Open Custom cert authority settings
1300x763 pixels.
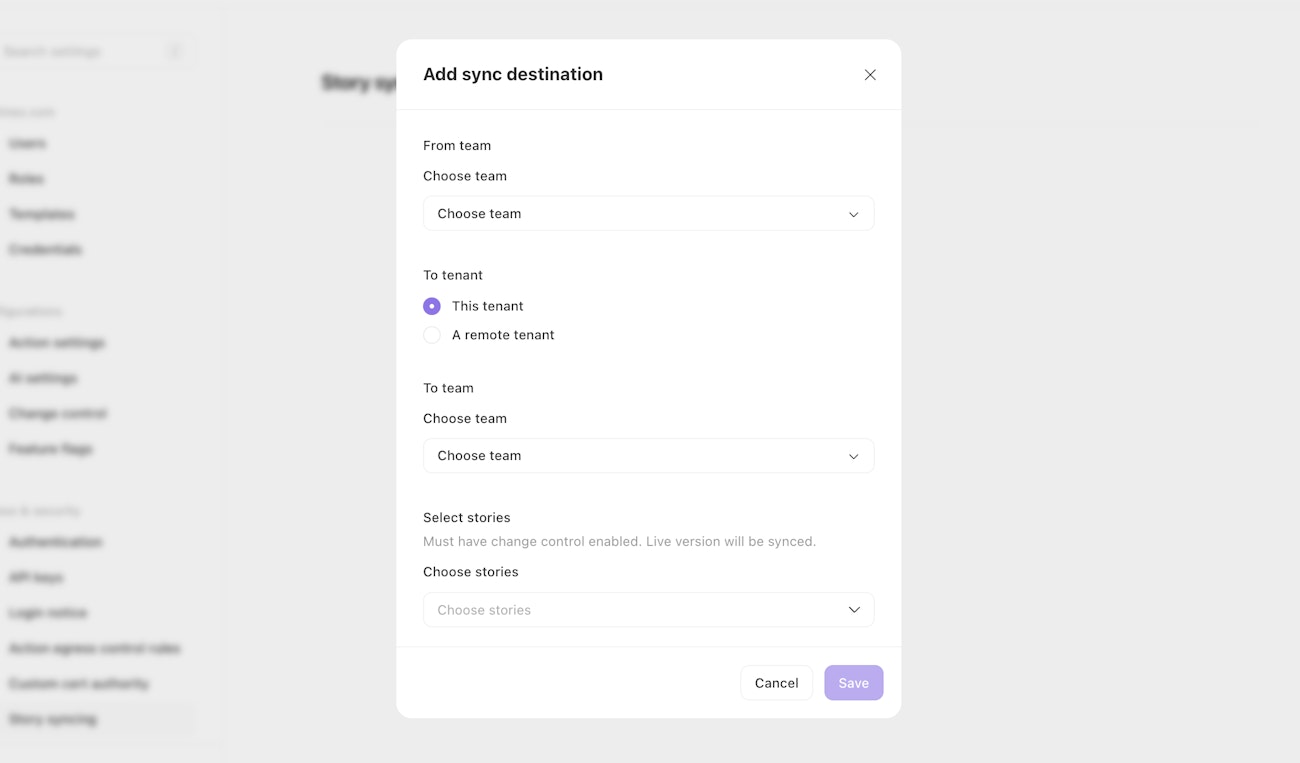[79, 684]
